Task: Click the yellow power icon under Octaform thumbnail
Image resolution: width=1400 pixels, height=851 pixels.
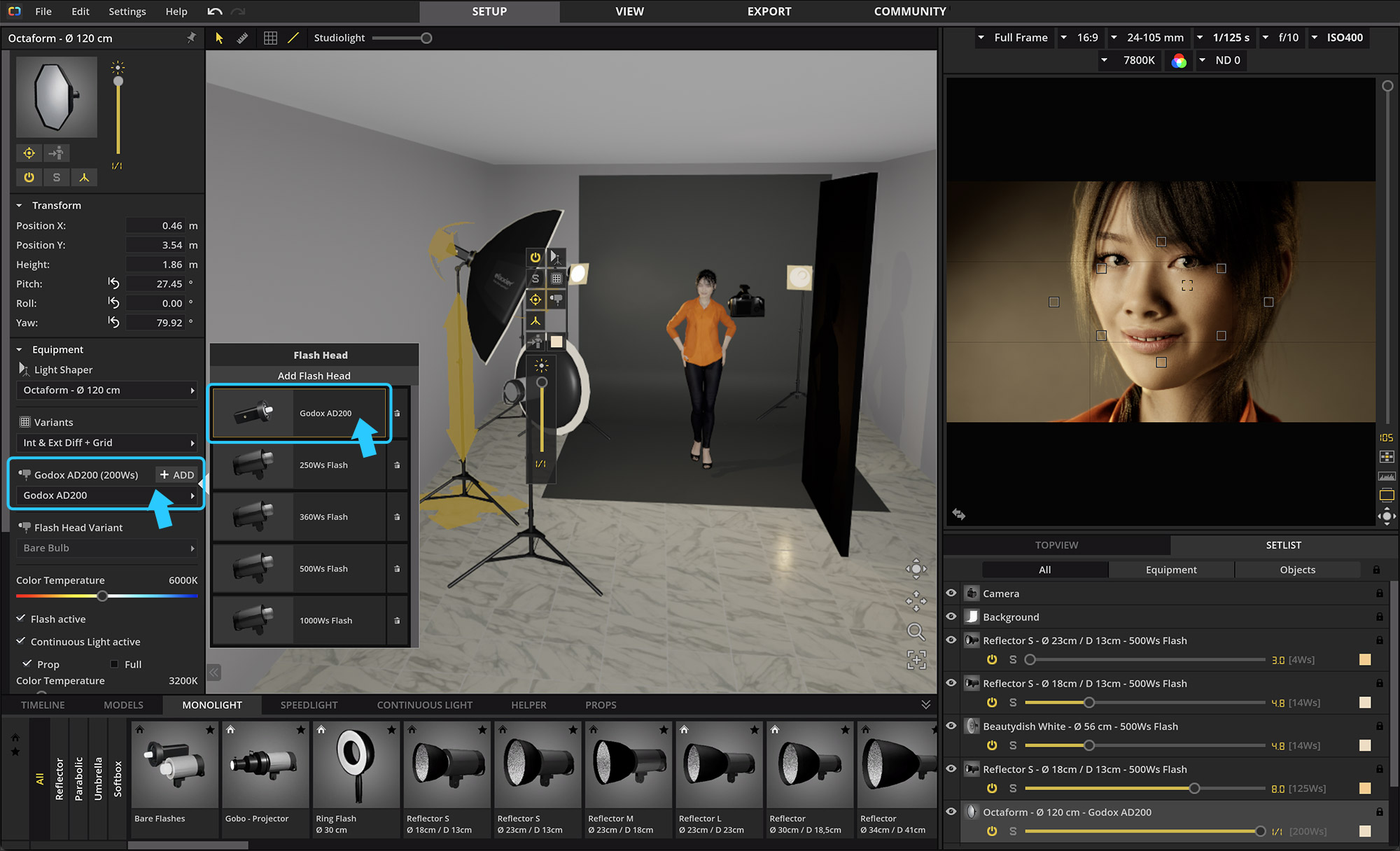Action: click(29, 177)
